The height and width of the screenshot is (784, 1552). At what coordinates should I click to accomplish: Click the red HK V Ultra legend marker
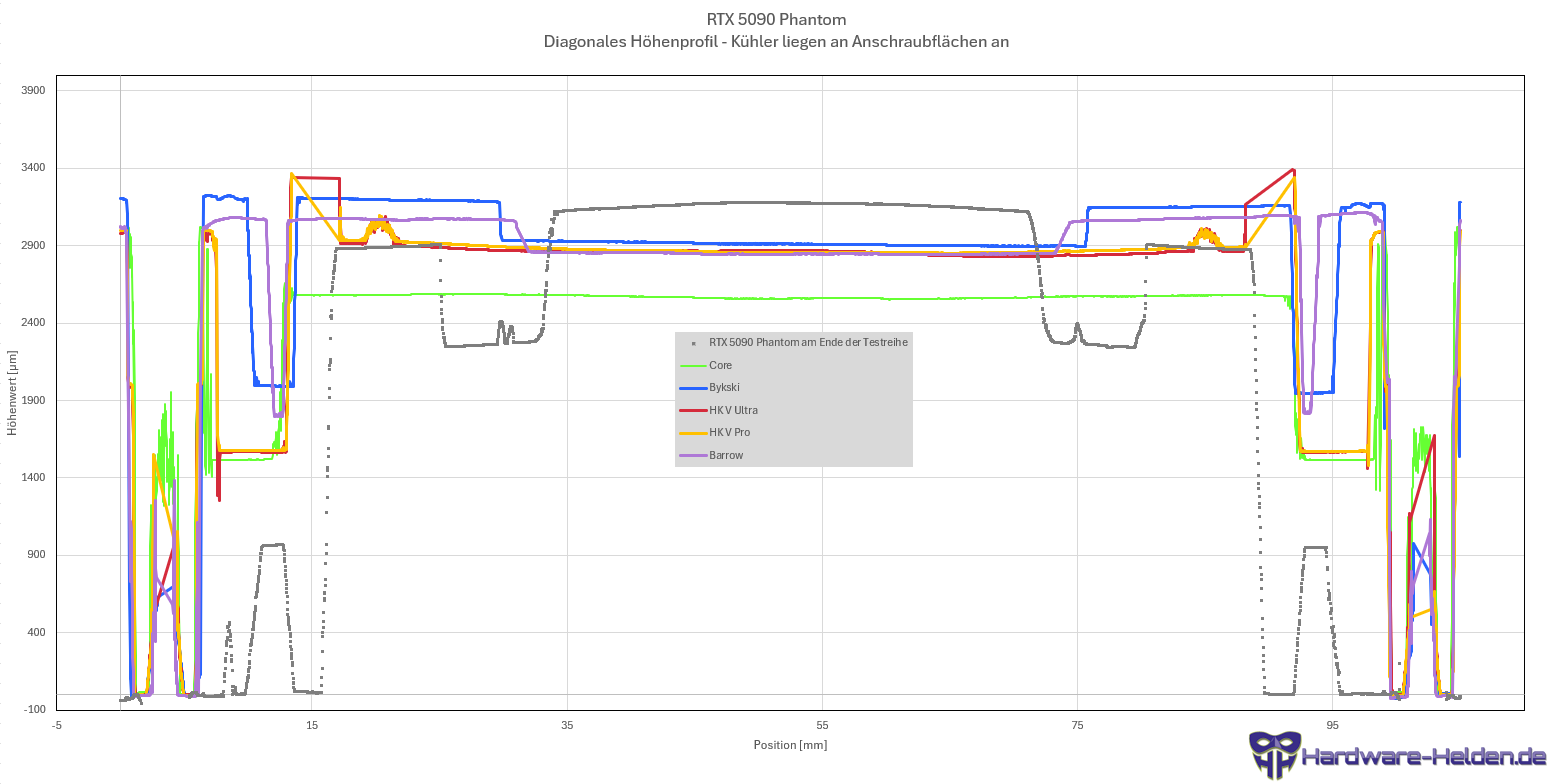692,410
